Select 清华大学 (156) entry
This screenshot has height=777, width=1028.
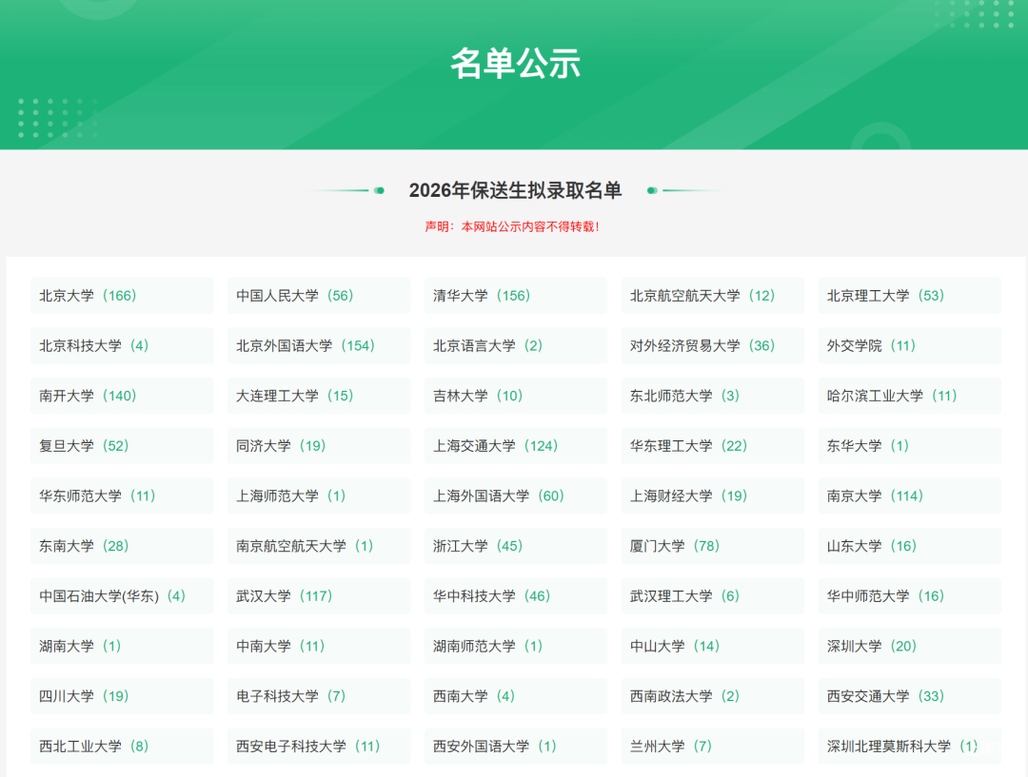pyautogui.click(x=516, y=296)
